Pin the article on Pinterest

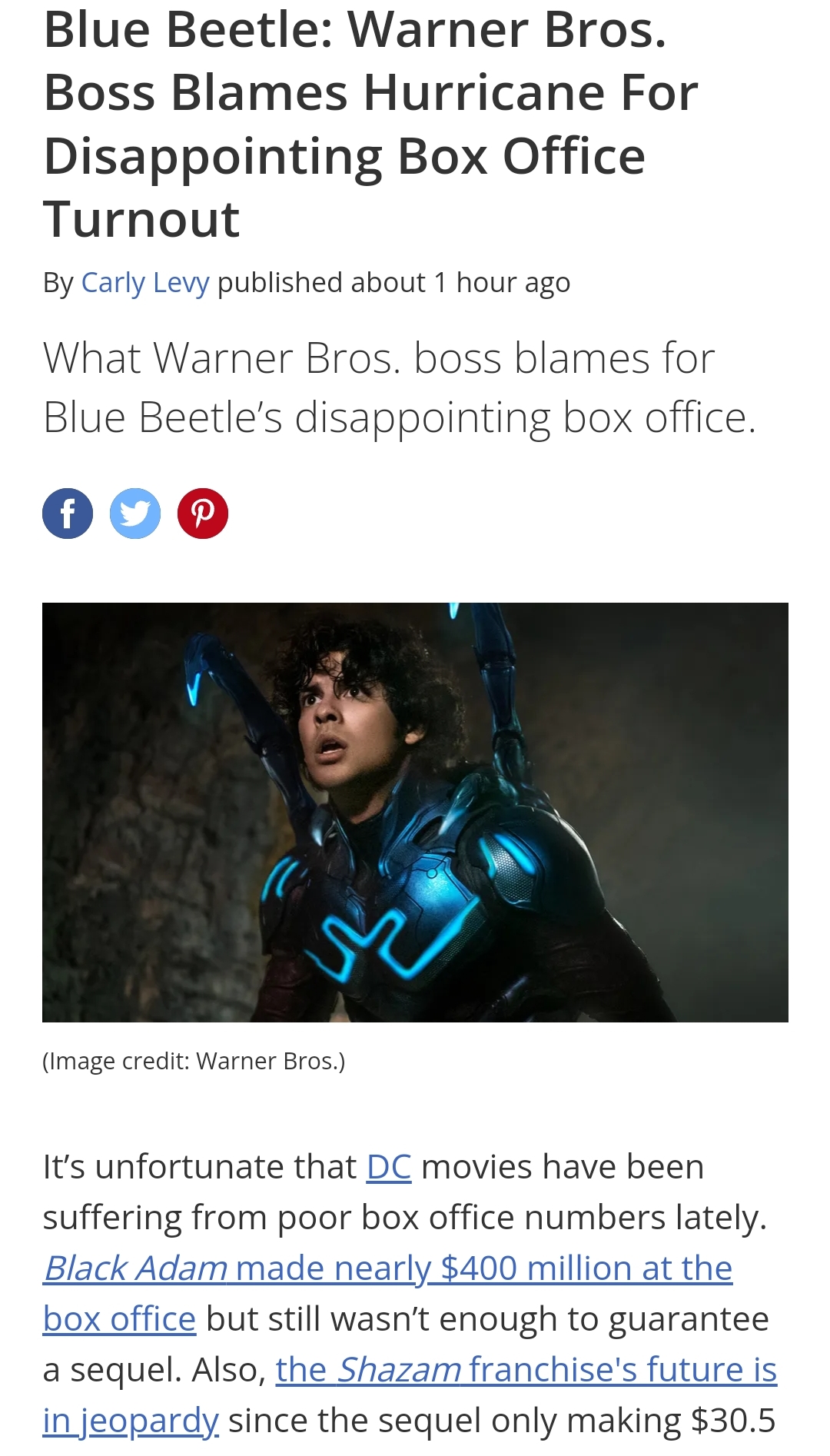click(203, 514)
